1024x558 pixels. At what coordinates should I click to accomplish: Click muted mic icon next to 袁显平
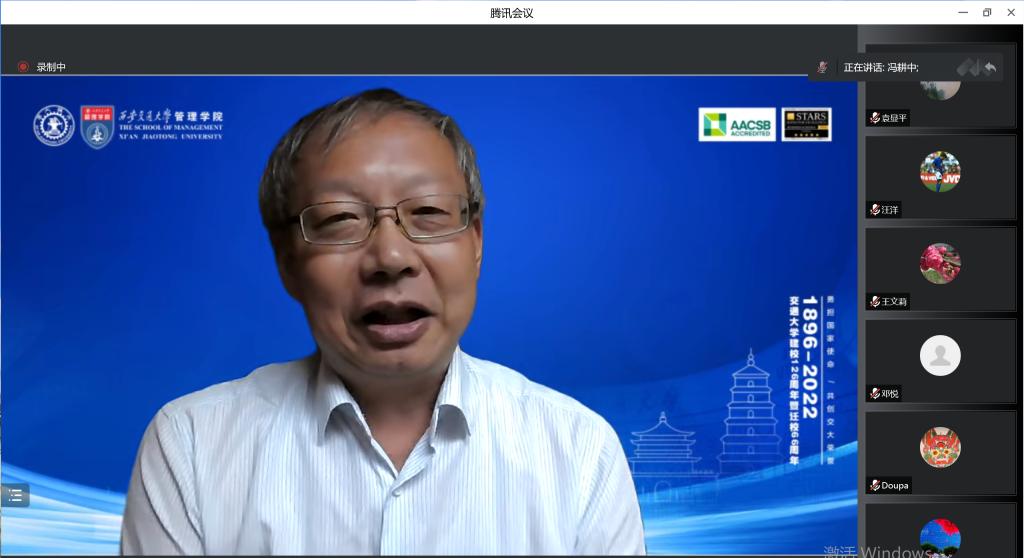[875, 118]
